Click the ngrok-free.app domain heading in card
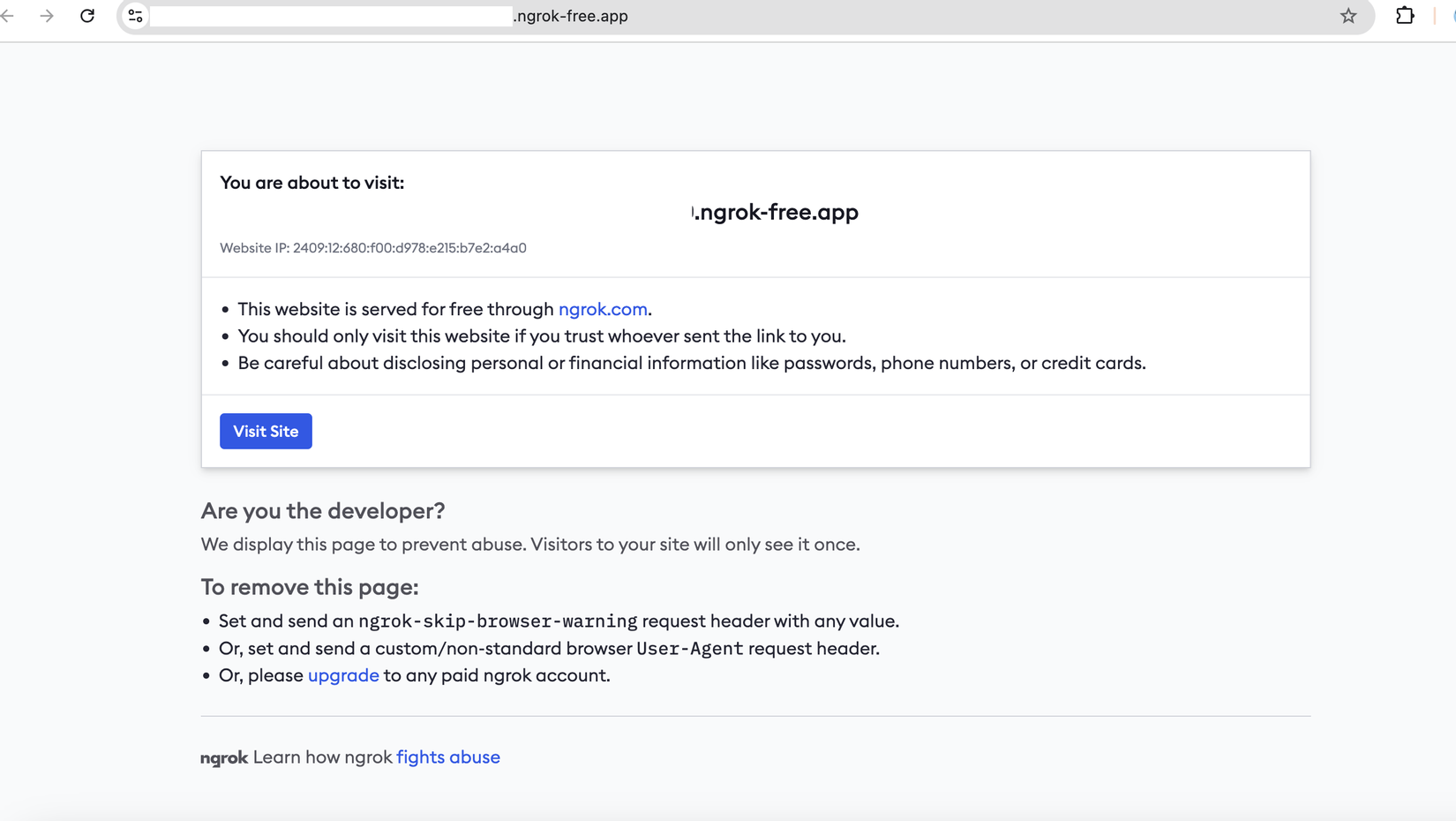Screen dimensions: 1456x821 pyautogui.click(x=776, y=212)
